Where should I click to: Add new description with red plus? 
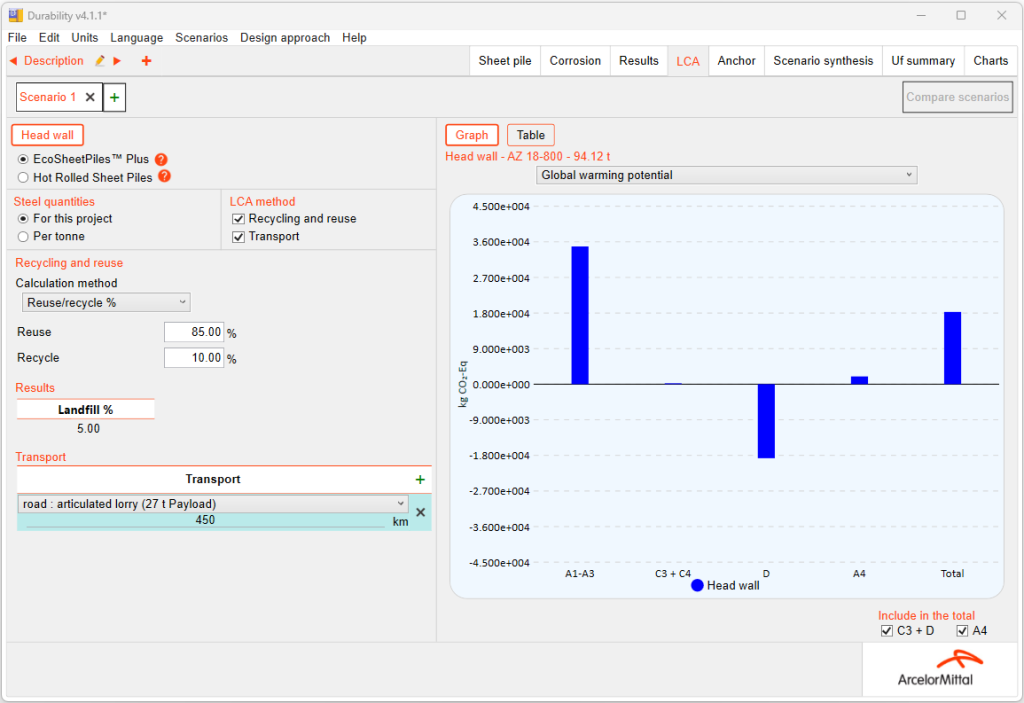pyautogui.click(x=146, y=61)
